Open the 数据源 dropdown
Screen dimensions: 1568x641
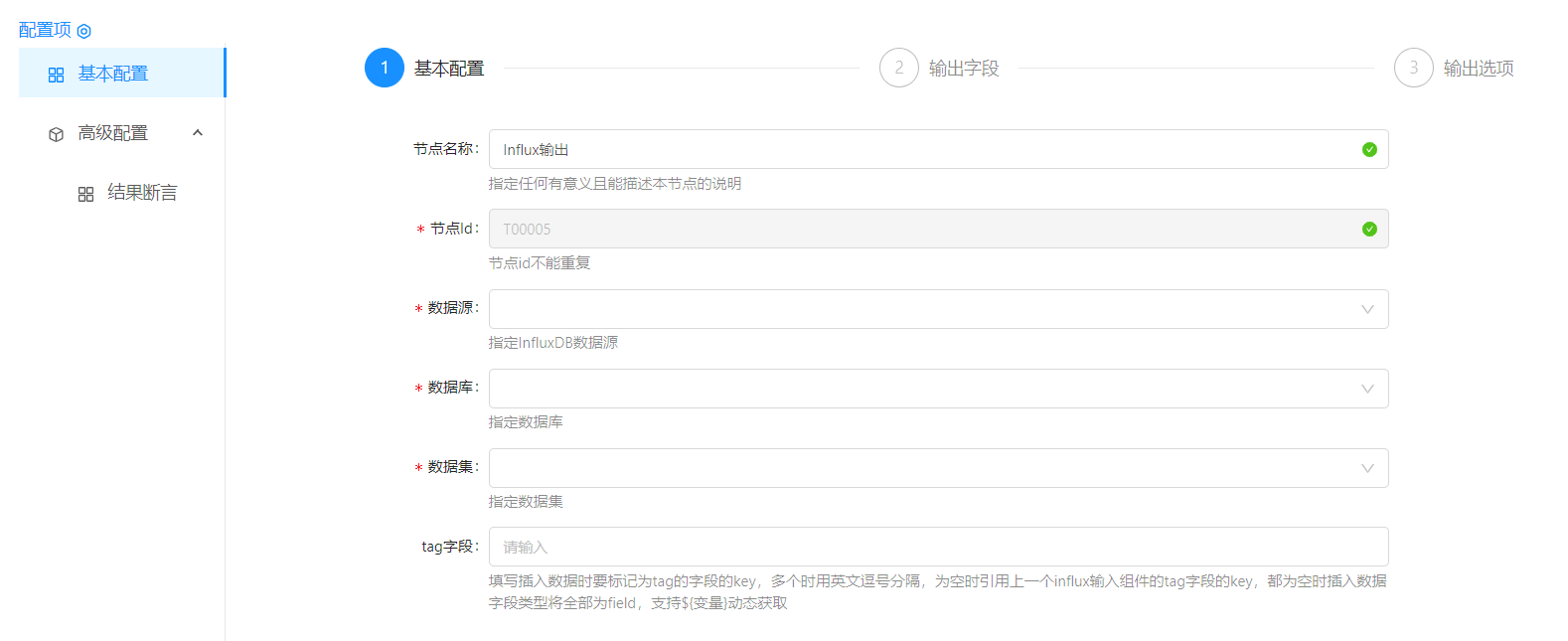tap(937, 309)
